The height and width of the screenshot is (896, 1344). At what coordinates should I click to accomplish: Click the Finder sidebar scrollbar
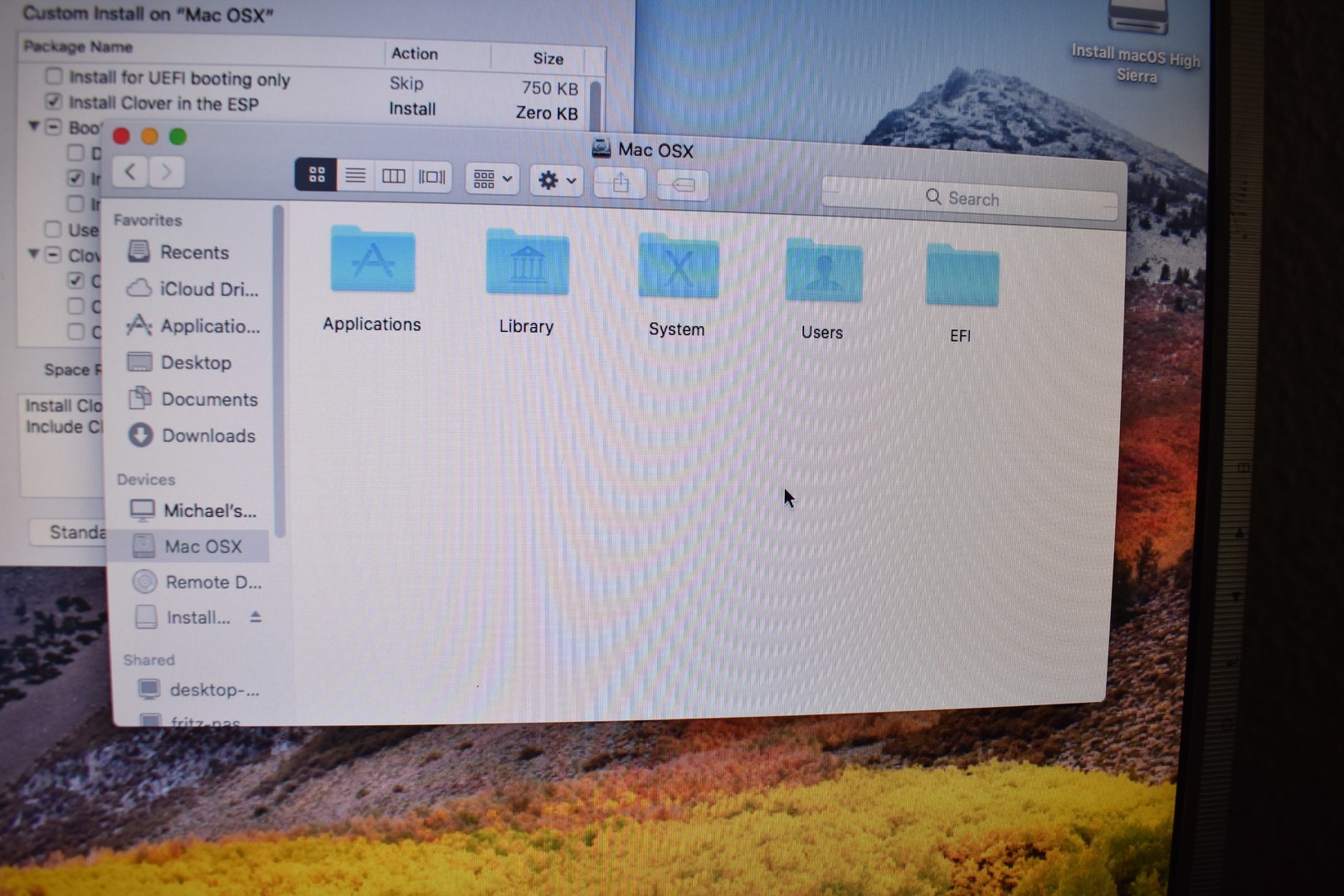point(280,371)
